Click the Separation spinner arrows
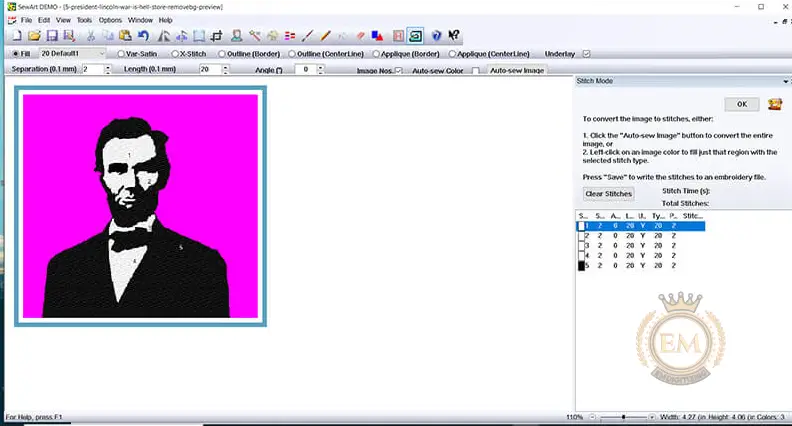The width and height of the screenshot is (792, 426). click(x=108, y=69)
